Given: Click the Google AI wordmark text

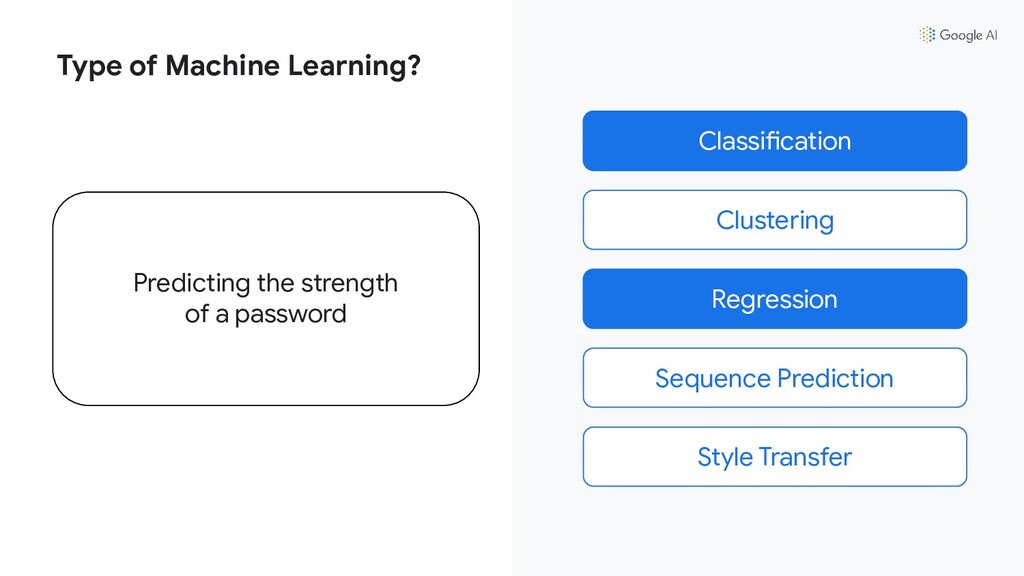Looking at the screenshot, I should [968, 35].
